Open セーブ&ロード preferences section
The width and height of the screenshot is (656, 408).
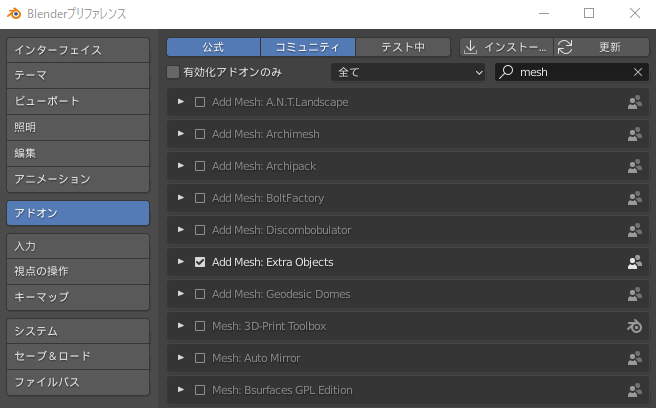(x=78, y=356)
